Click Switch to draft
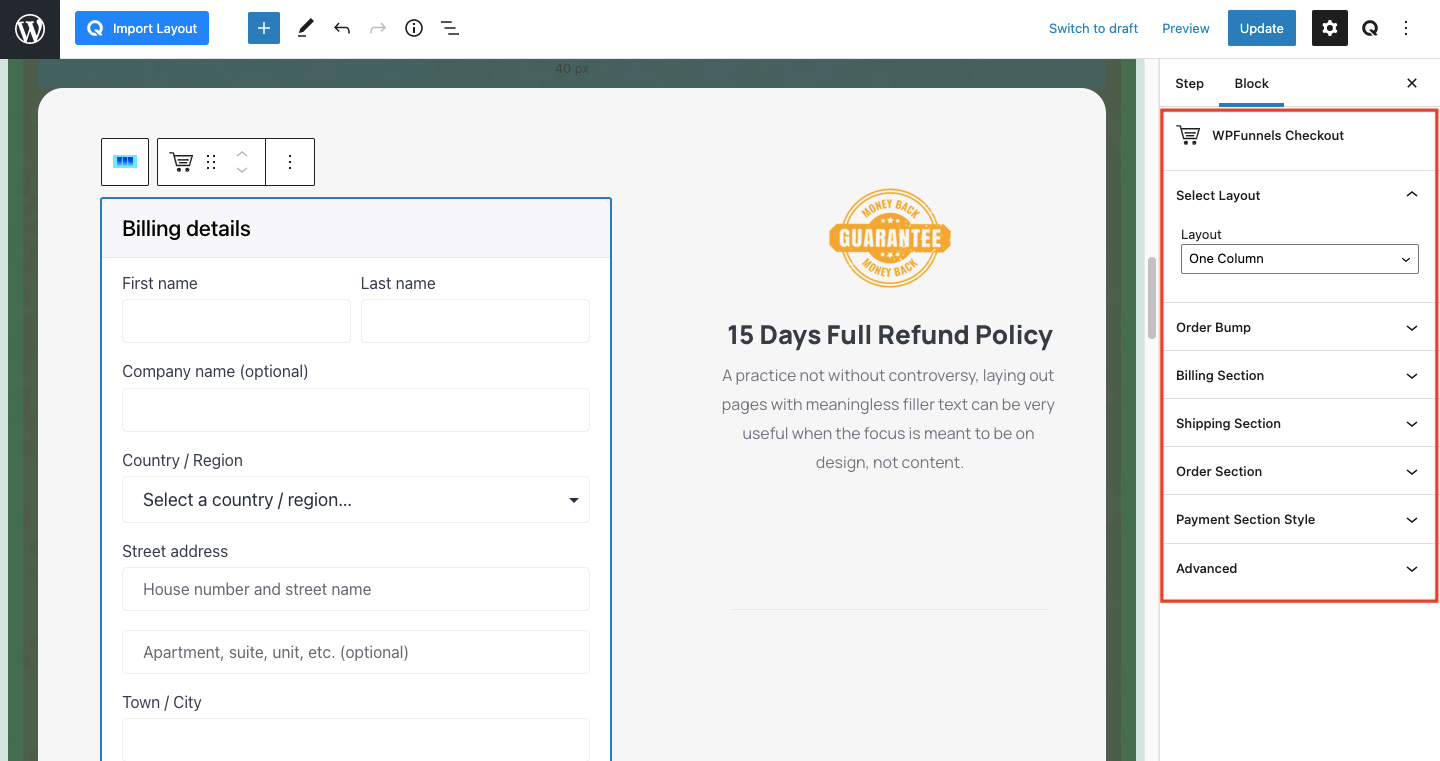This screenshot has width=1440, height=761. (1093, 28)
